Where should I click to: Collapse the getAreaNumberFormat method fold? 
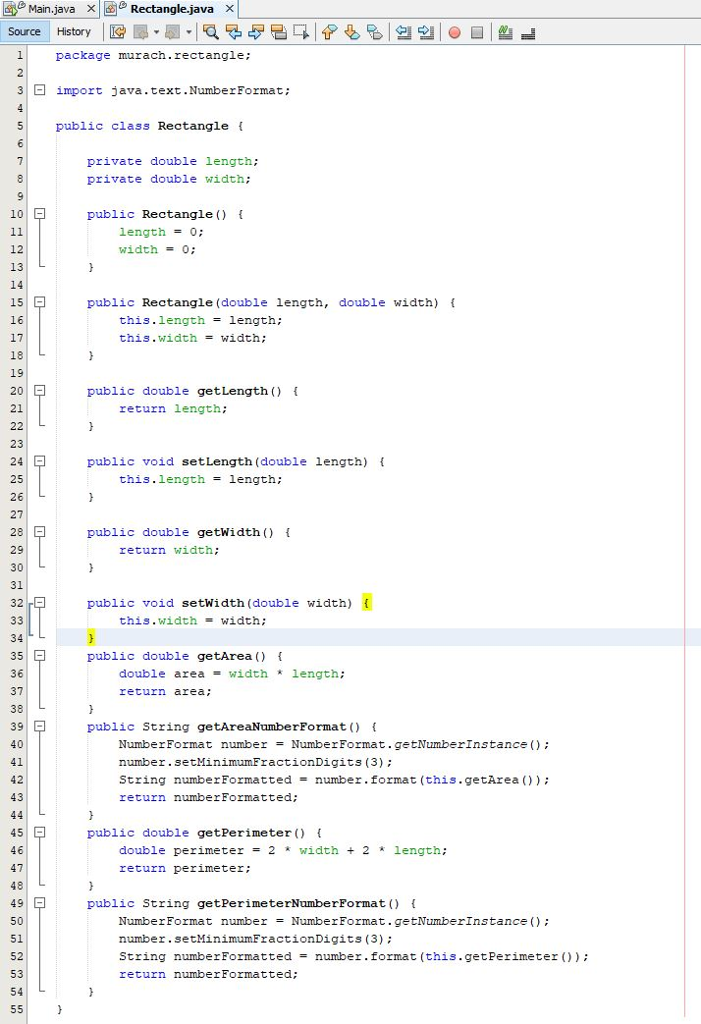click(x=40, y=726)
